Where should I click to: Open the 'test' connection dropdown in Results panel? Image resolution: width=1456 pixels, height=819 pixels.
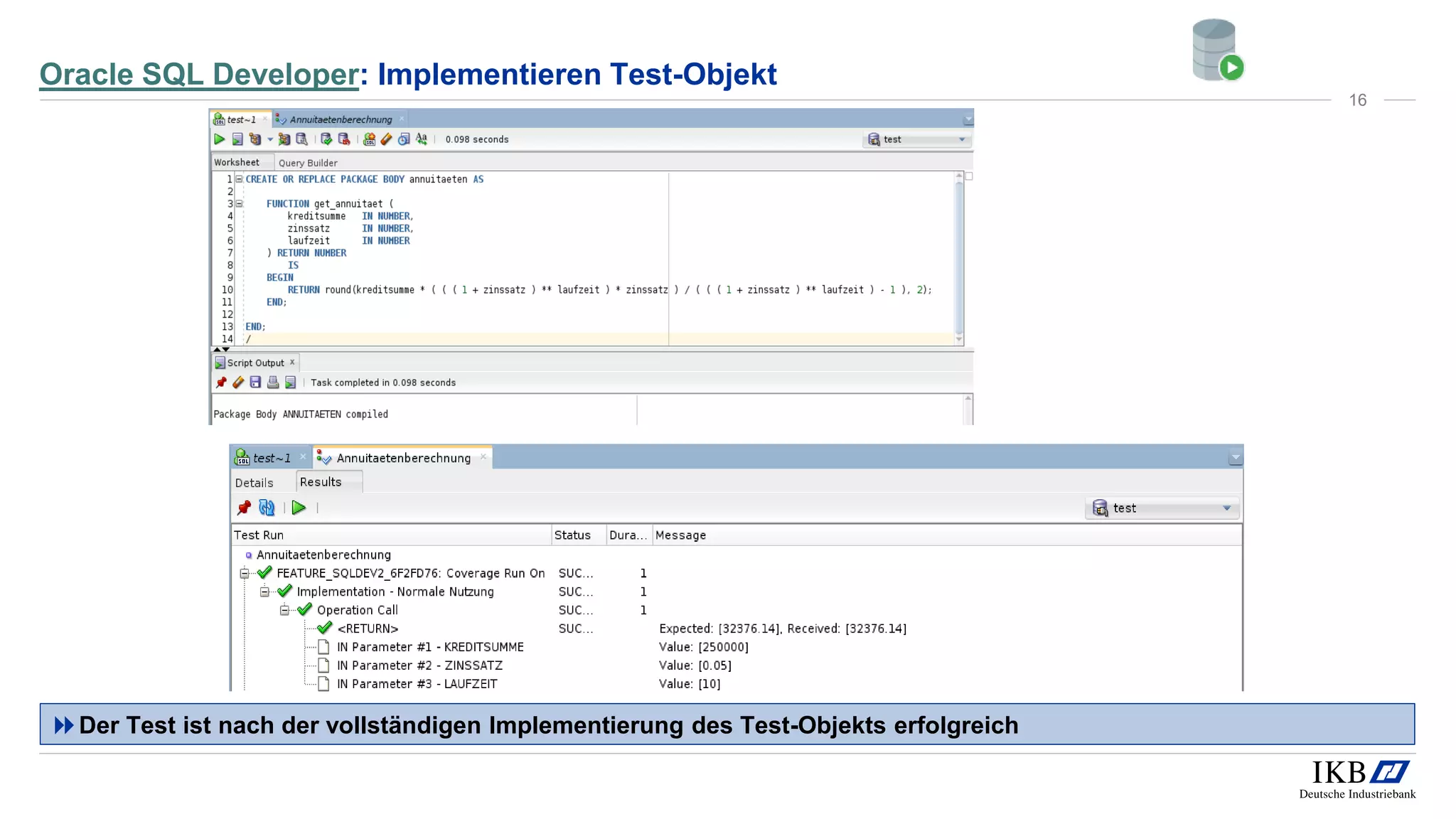click(1163, 508)
